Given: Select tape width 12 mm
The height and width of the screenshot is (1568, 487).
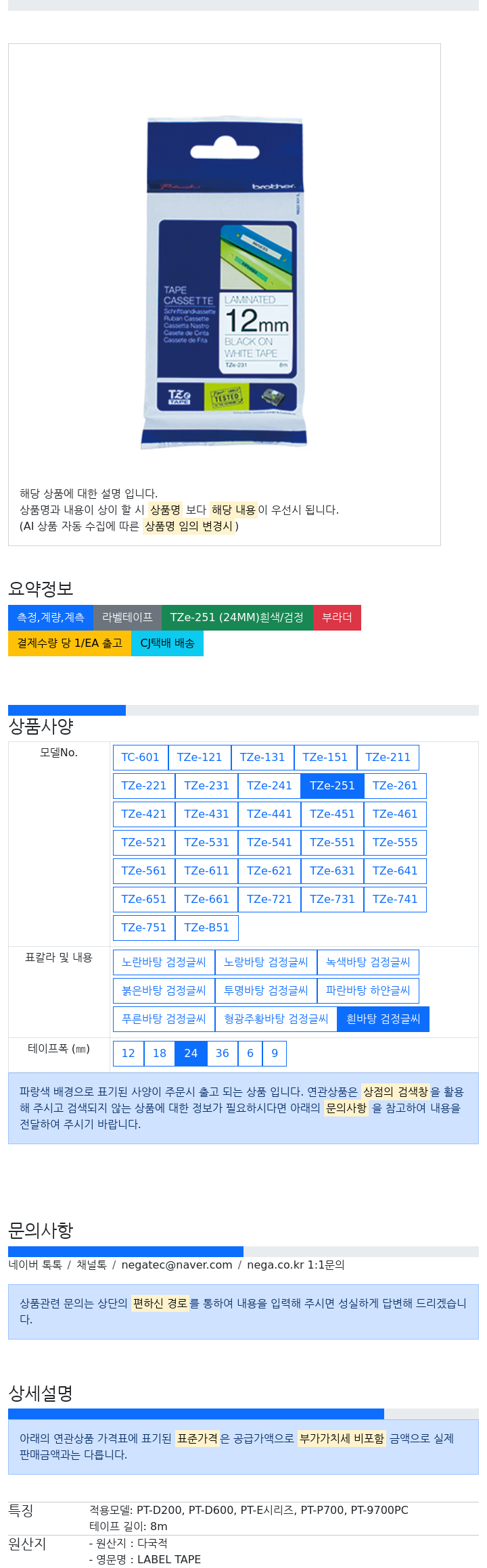Looking at the screenshot, I should tap(129, 1053).
